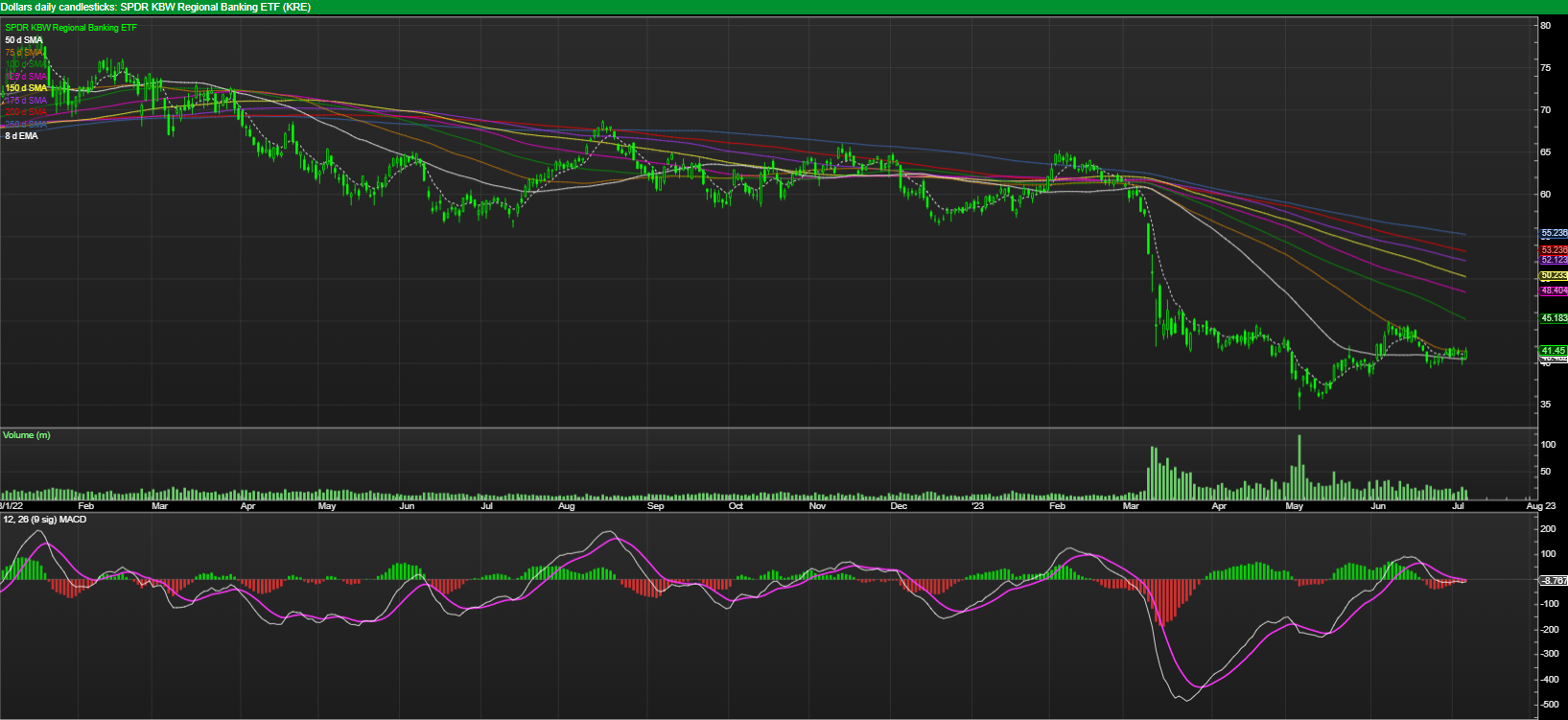Image resolution: width=1568 pixels, height=720 pixels.
Task: Click the -400 MACD axis label
Action: click(x=1548, y=679)
